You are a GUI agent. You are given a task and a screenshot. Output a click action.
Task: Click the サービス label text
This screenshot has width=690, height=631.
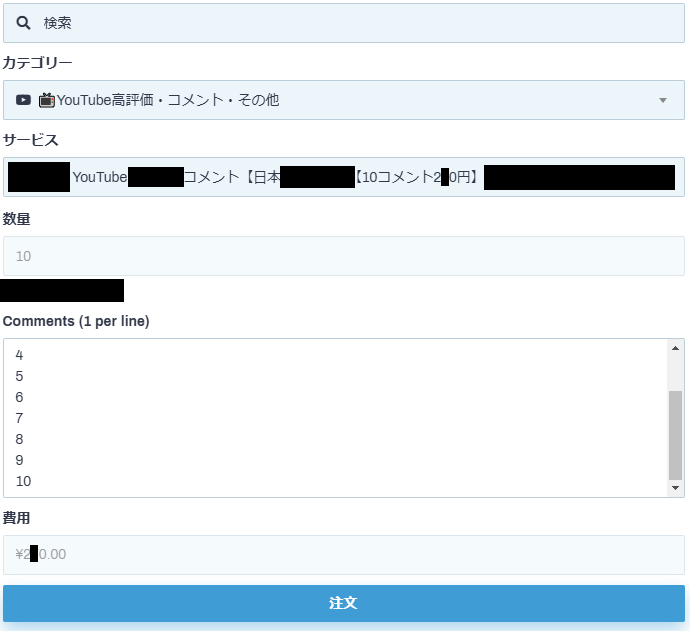click(x=30, y=140)
